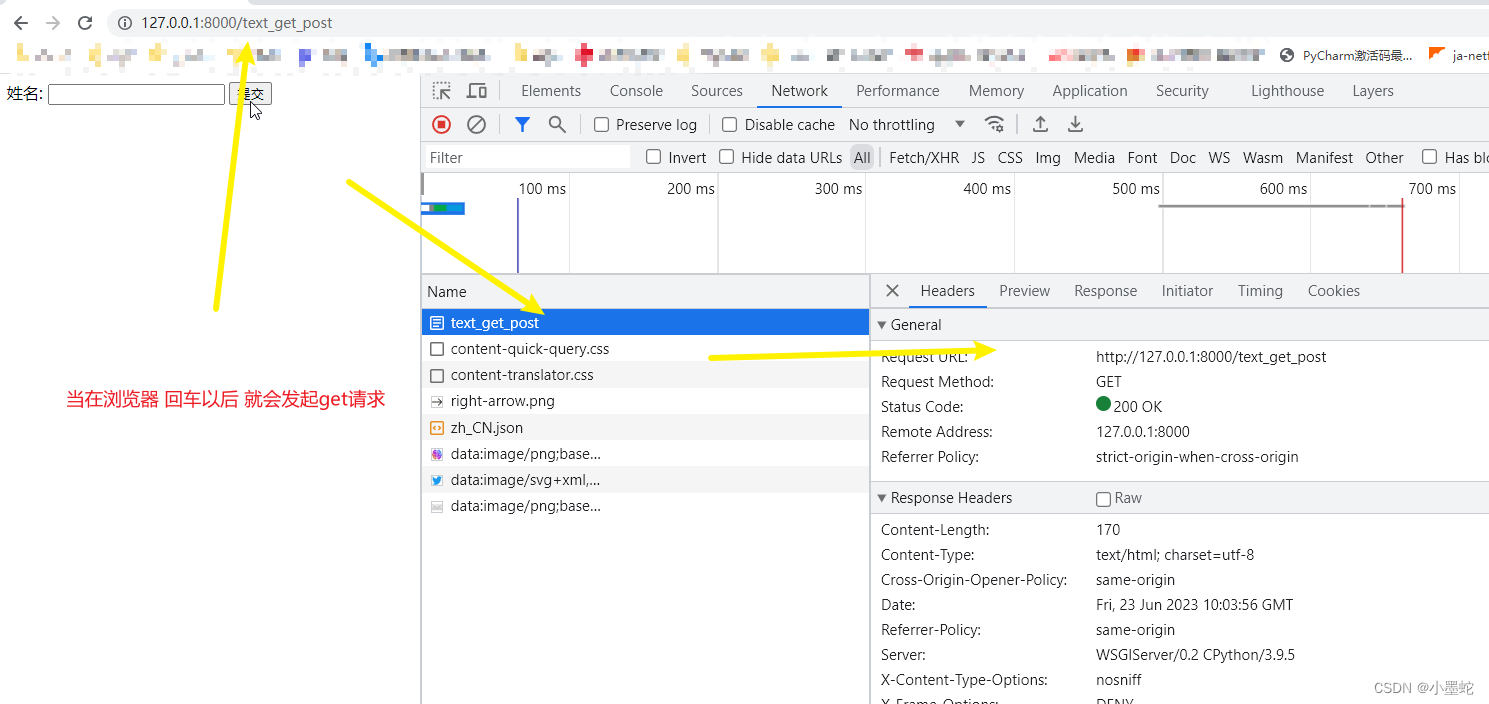
Task: Click the browser address bar URL
Action: (237, 22)
